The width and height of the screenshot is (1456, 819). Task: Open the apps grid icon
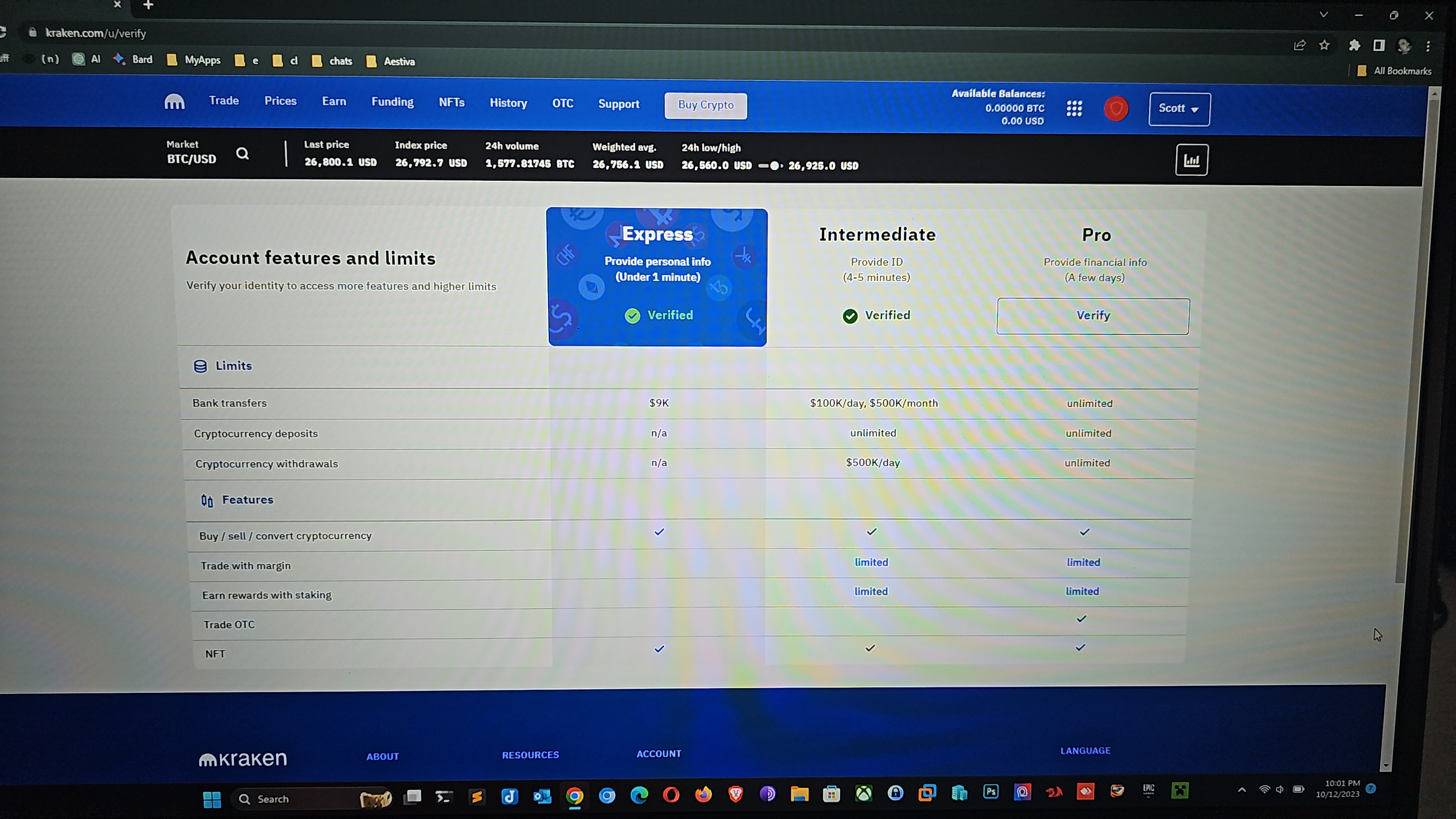[x=1074, y=109]
